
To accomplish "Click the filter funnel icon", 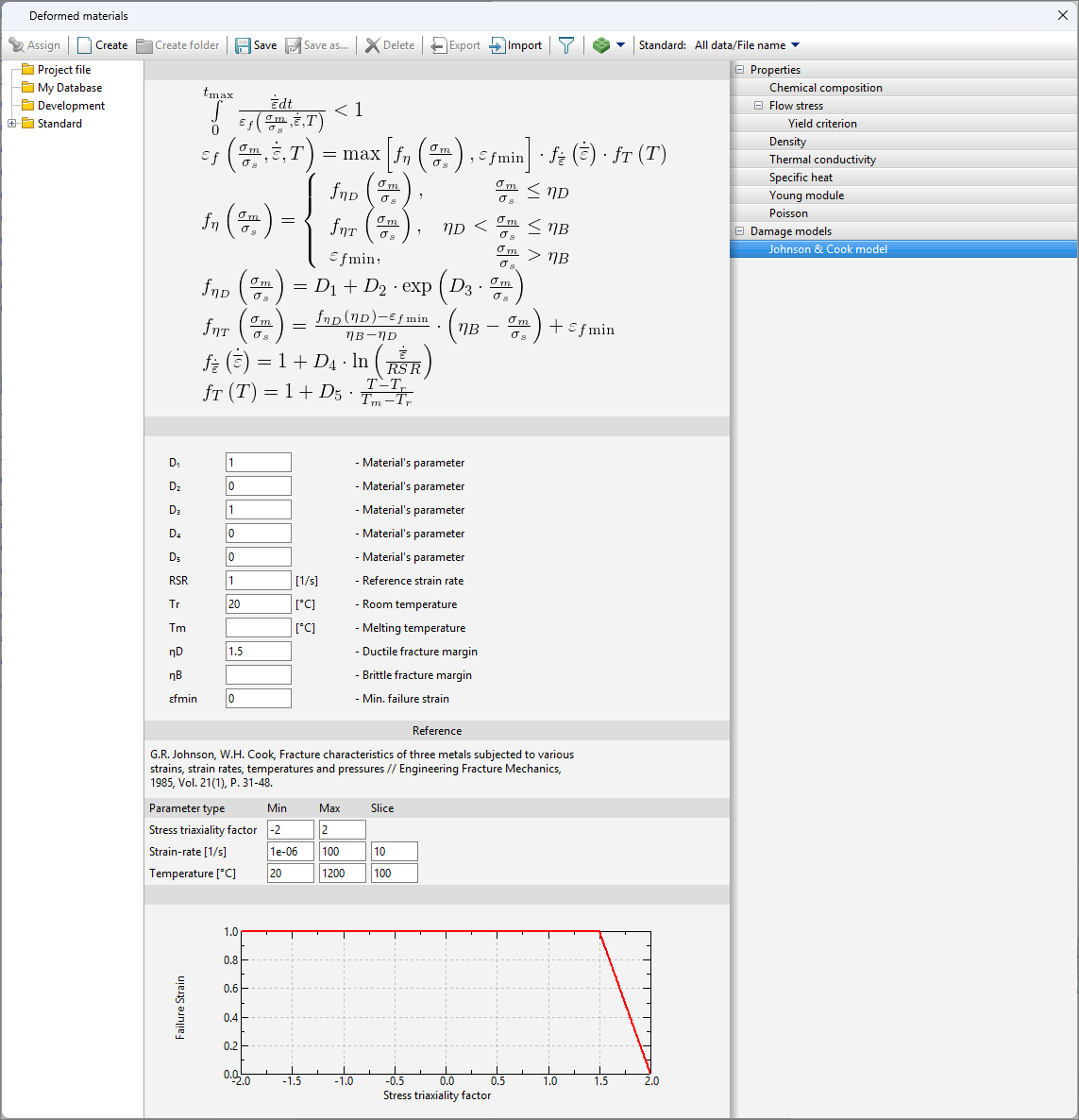I will [566, 45].
